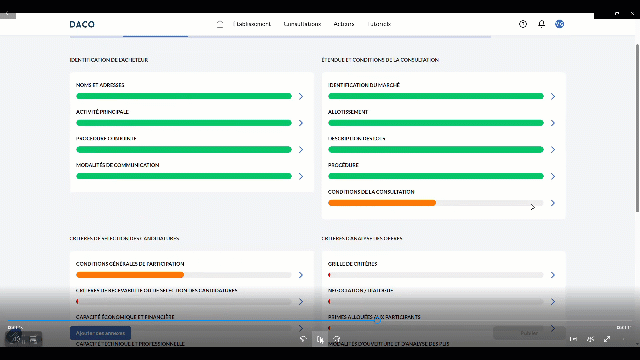Select the Primes allouées aux participants label
This screenshot has height=360, width=640.
(374, 317)
